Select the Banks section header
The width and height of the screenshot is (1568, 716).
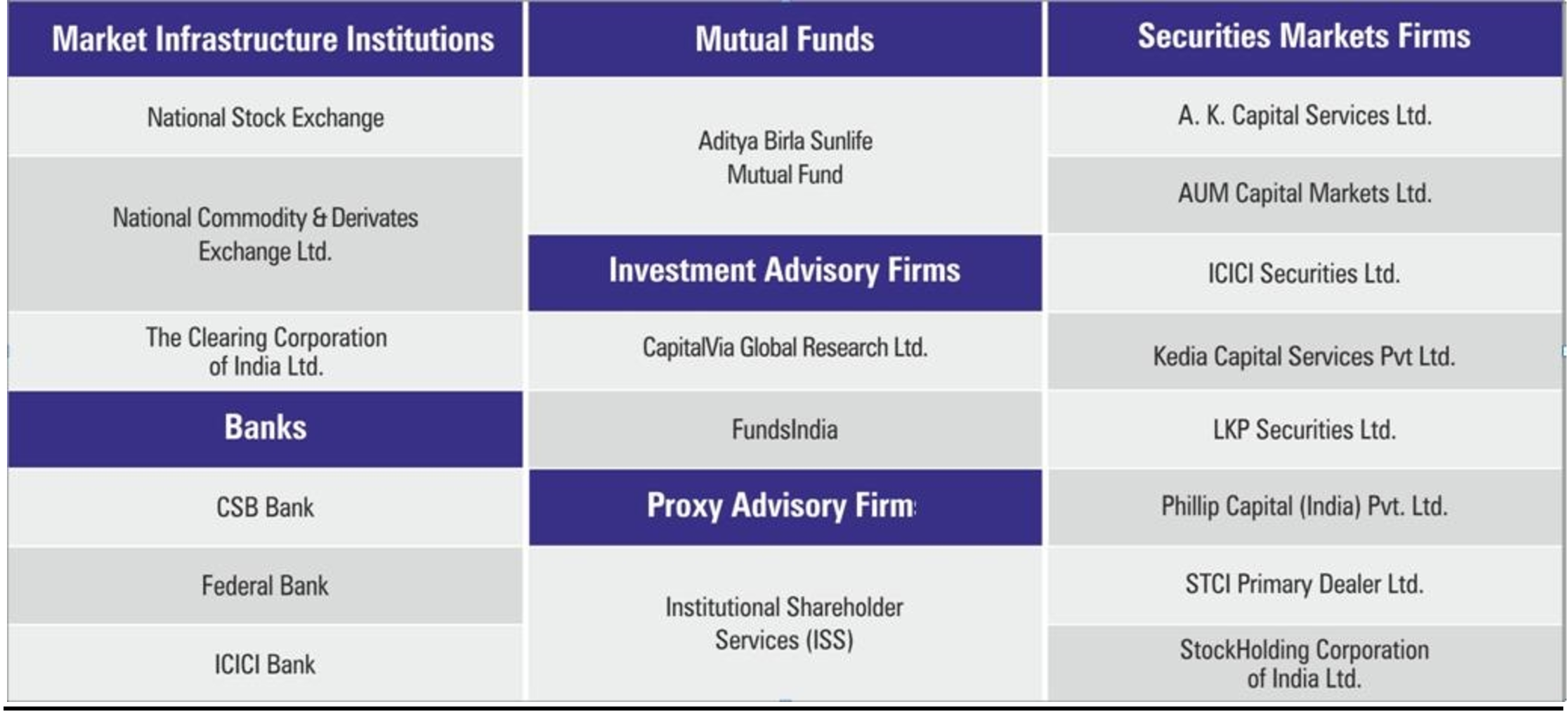coord(266,428)
